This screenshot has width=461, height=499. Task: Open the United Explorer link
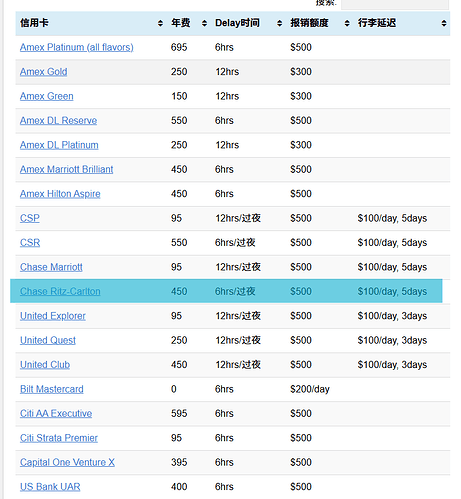53,316
